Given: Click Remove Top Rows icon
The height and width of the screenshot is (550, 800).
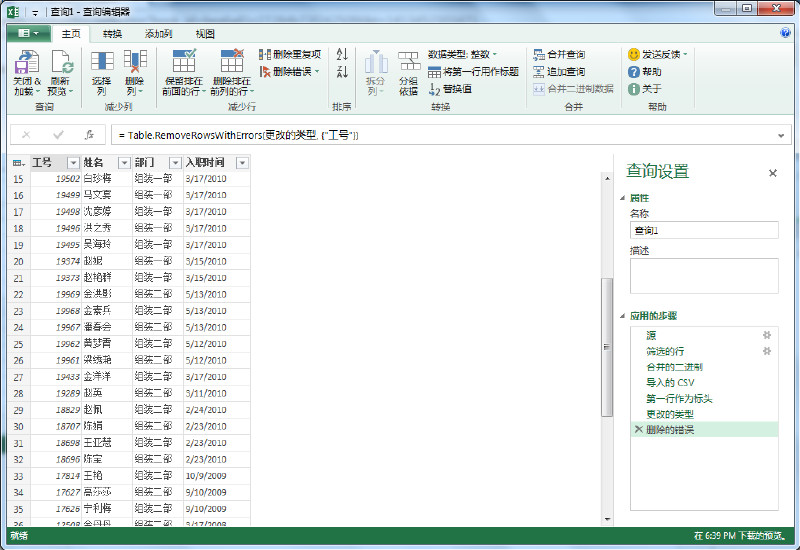Looking at the screenshot, I should point(232,61).
